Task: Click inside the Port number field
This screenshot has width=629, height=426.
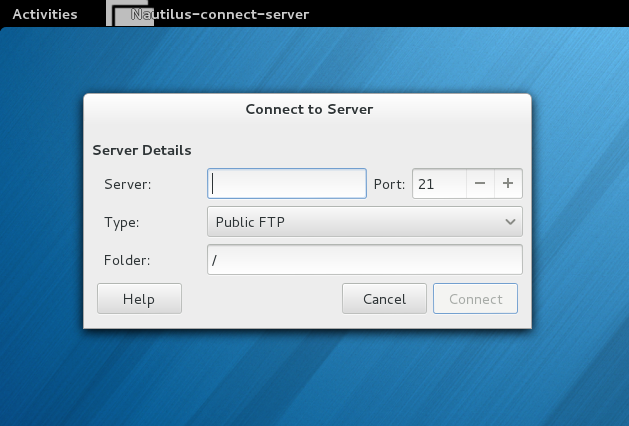Action: pos(438,184)
